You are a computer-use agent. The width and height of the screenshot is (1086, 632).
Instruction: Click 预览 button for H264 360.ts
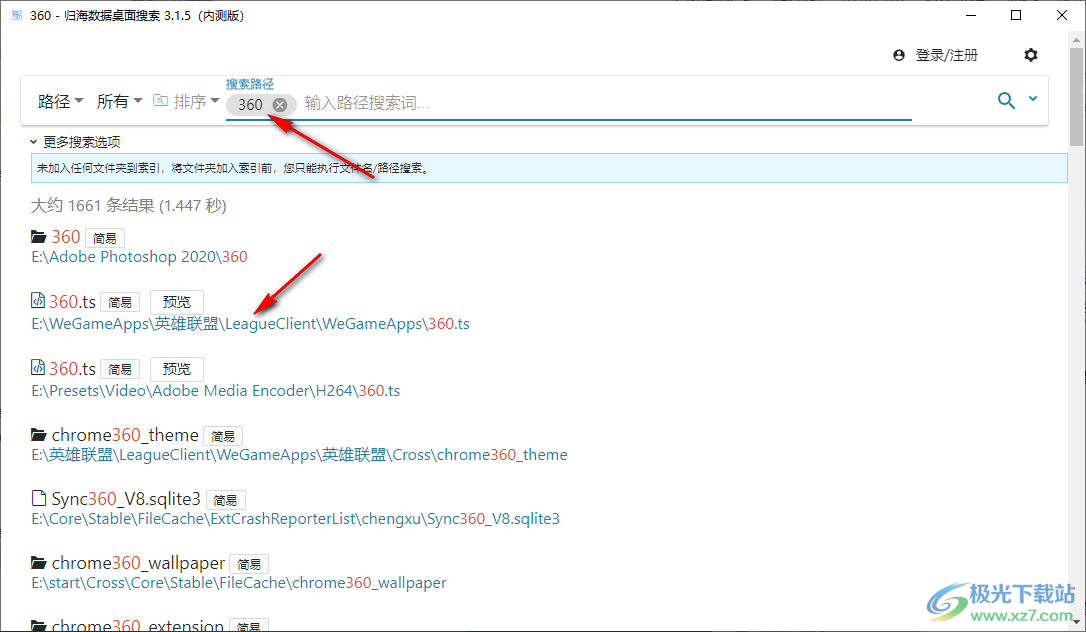177,369
